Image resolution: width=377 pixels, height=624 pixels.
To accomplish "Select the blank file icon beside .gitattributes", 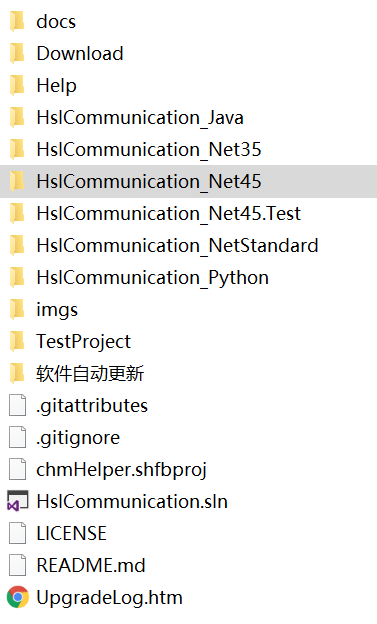I will point(18,405).
